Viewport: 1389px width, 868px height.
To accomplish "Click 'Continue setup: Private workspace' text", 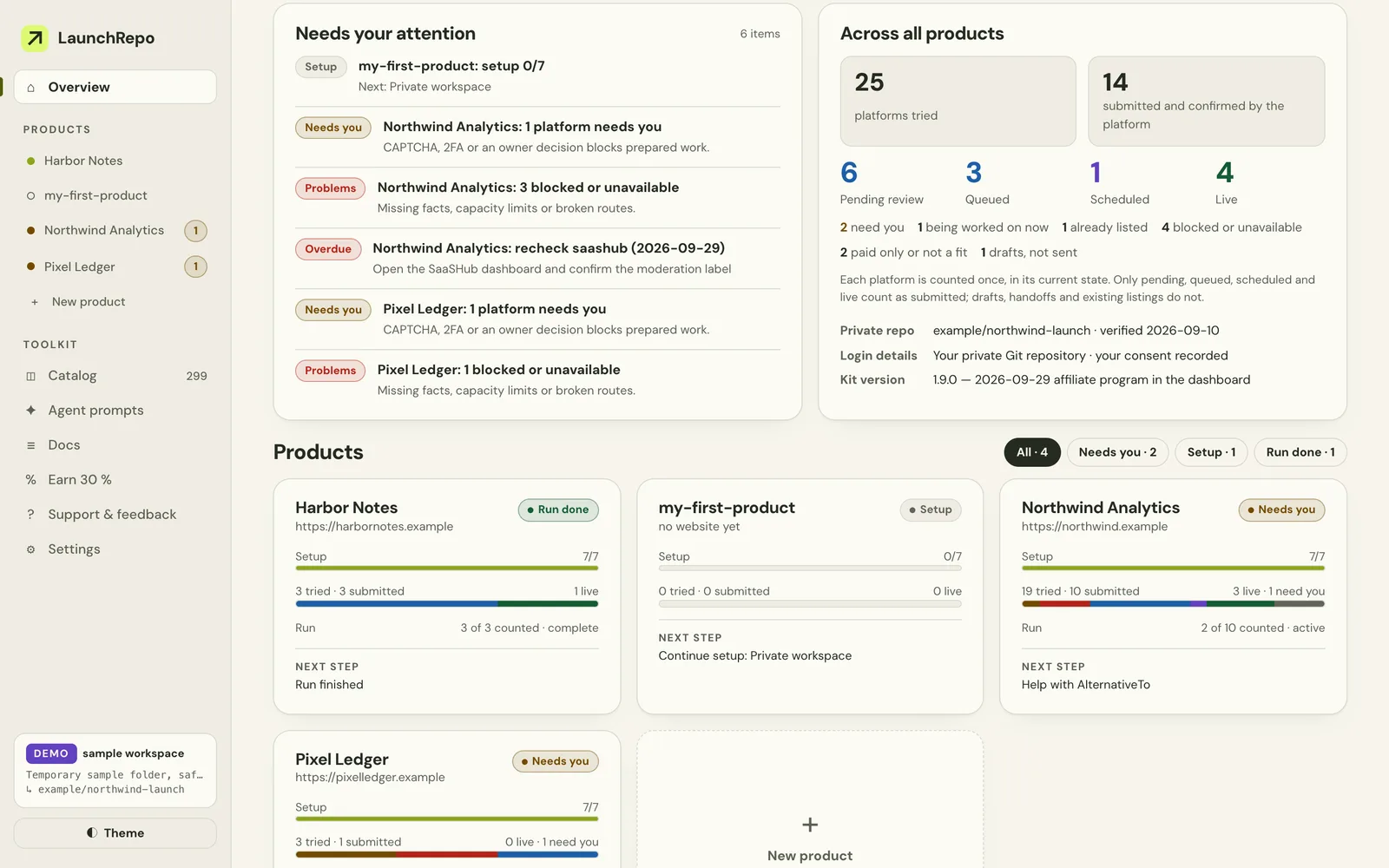I will pyautogui.click(x=755, y=656).
